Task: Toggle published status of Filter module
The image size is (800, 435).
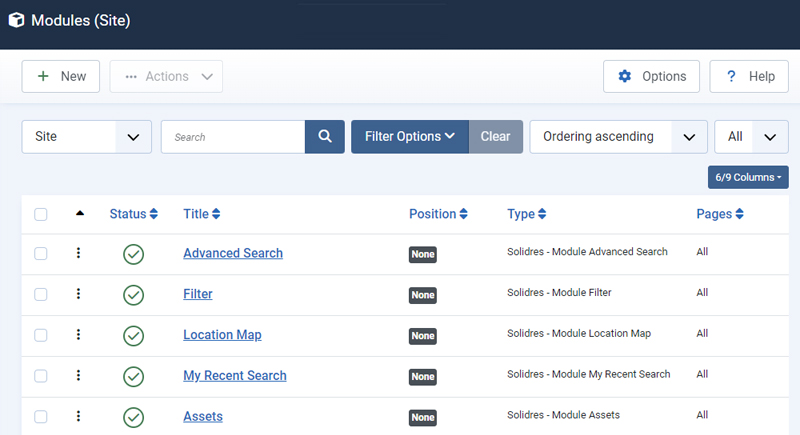Action: point(133,295)
